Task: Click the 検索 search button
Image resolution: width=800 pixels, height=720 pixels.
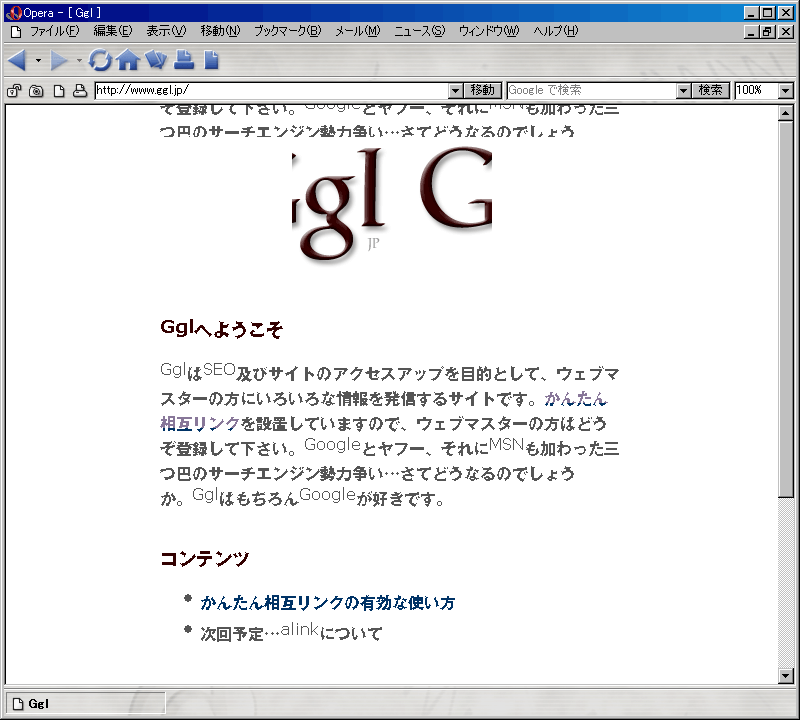Action: tap(711, 90)
